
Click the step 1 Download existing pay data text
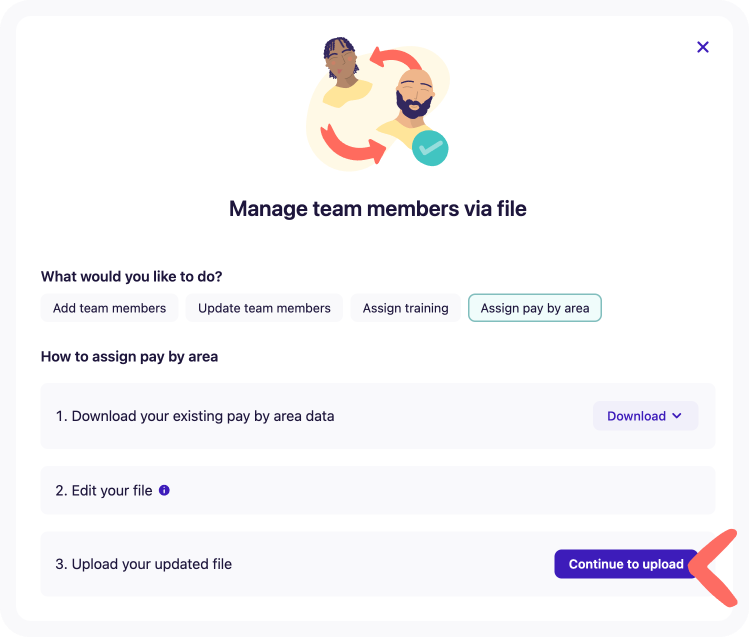tap(195, 416)
